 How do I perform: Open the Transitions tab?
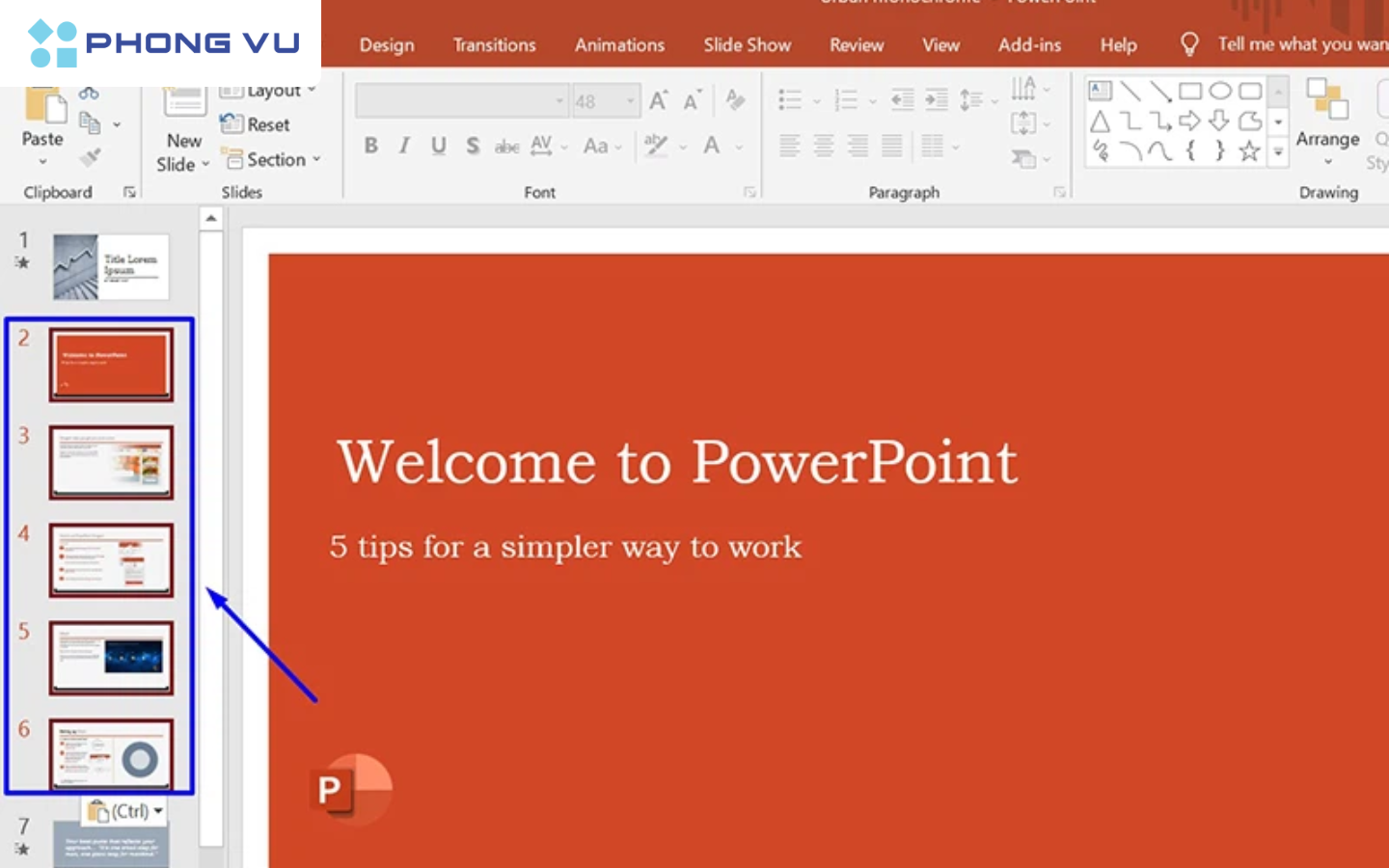(495, 45)
